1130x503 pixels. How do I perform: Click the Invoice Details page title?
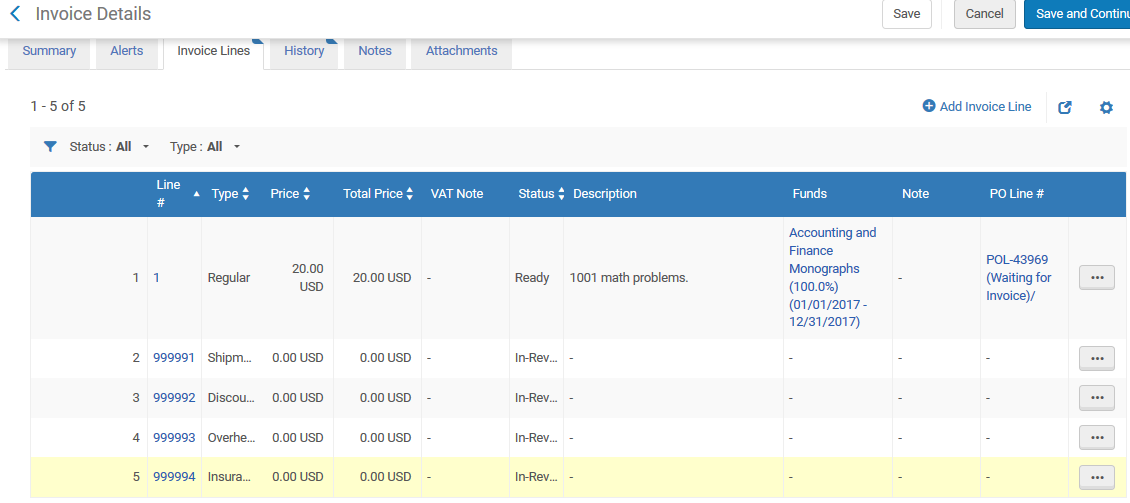click(93, 14)
